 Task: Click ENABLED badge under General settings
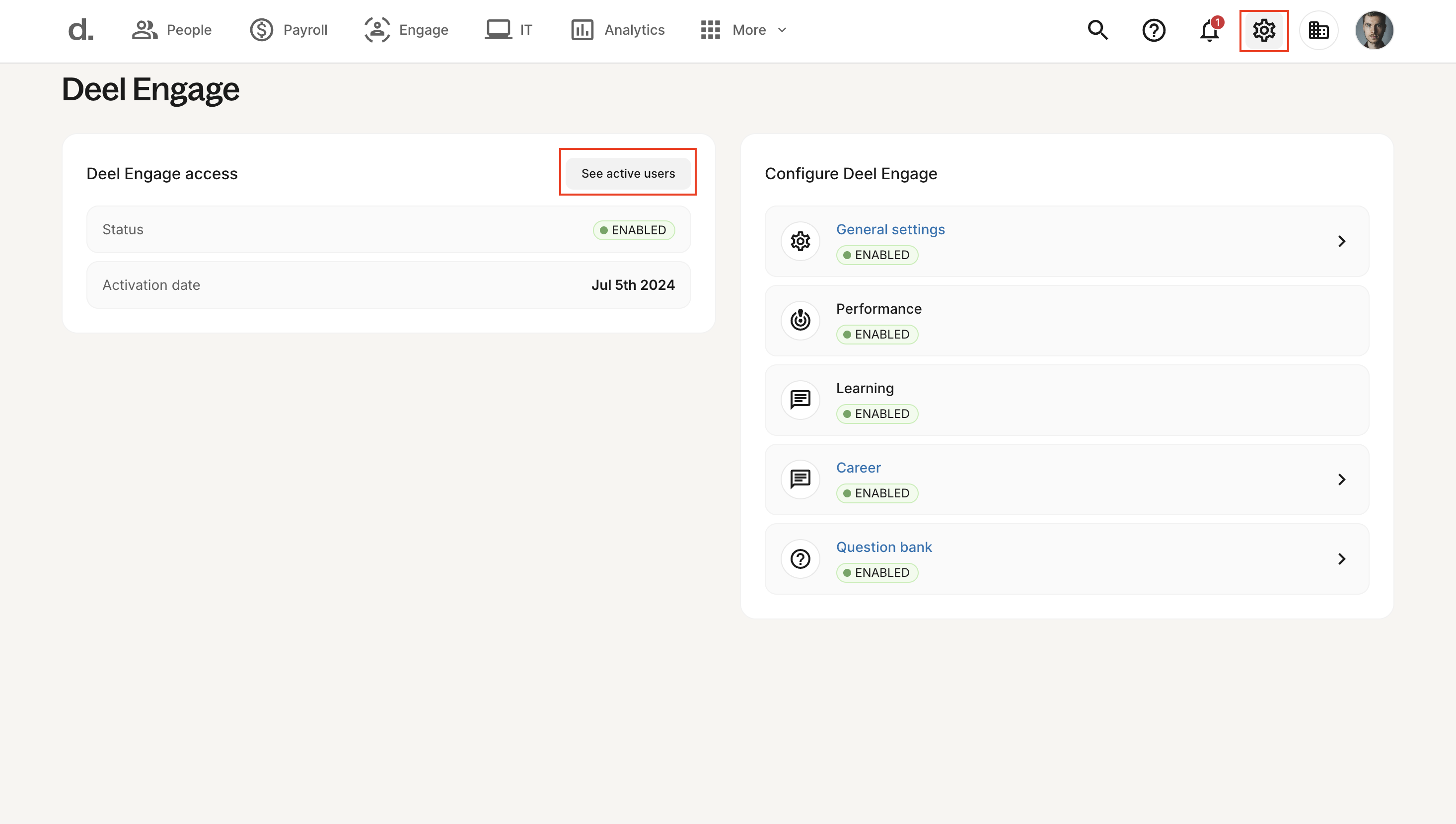877,255
